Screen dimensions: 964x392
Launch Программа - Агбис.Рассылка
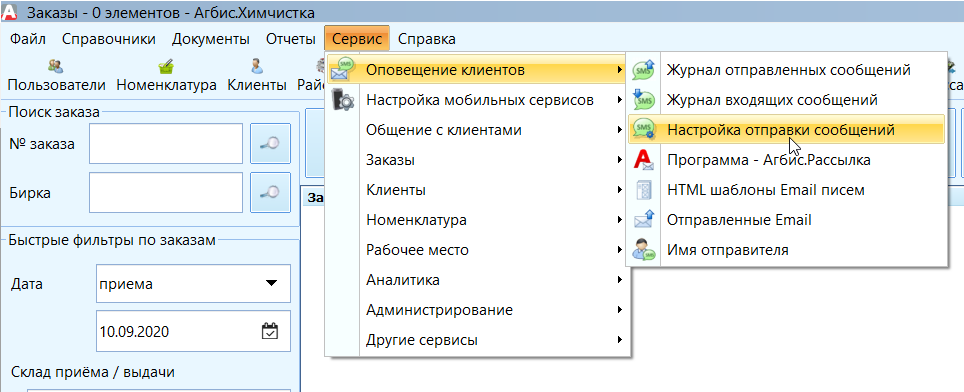pyautogui.click(x=786, y=160)
